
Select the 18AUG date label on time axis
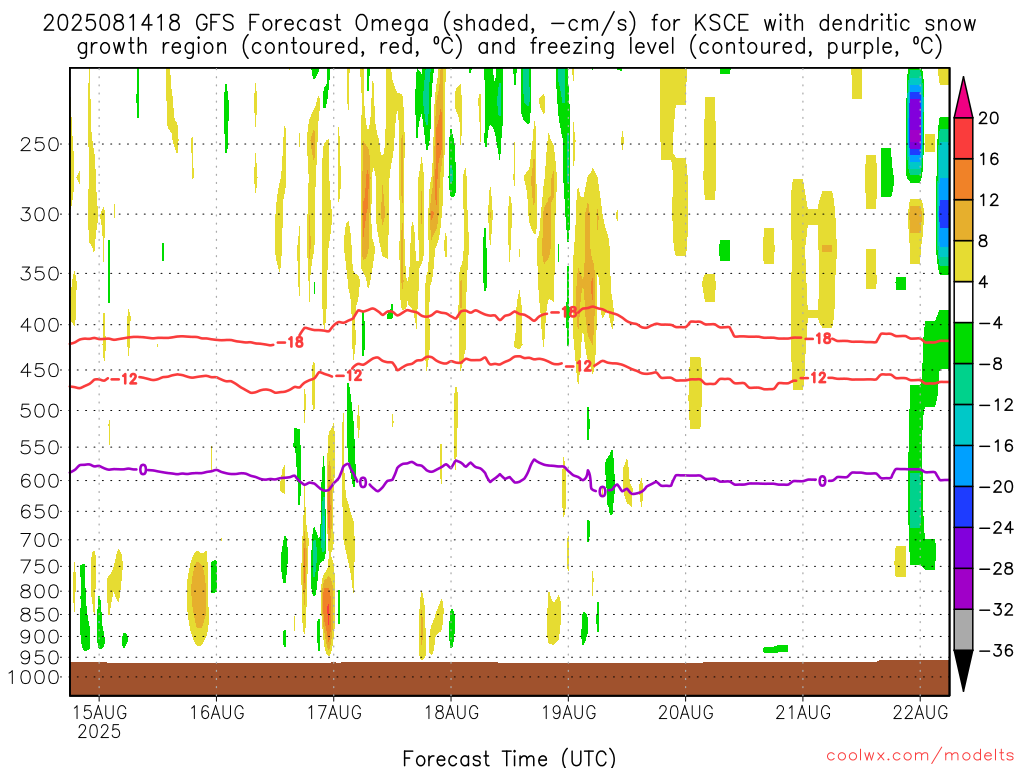pyautogui.click(x=451, y=712)
